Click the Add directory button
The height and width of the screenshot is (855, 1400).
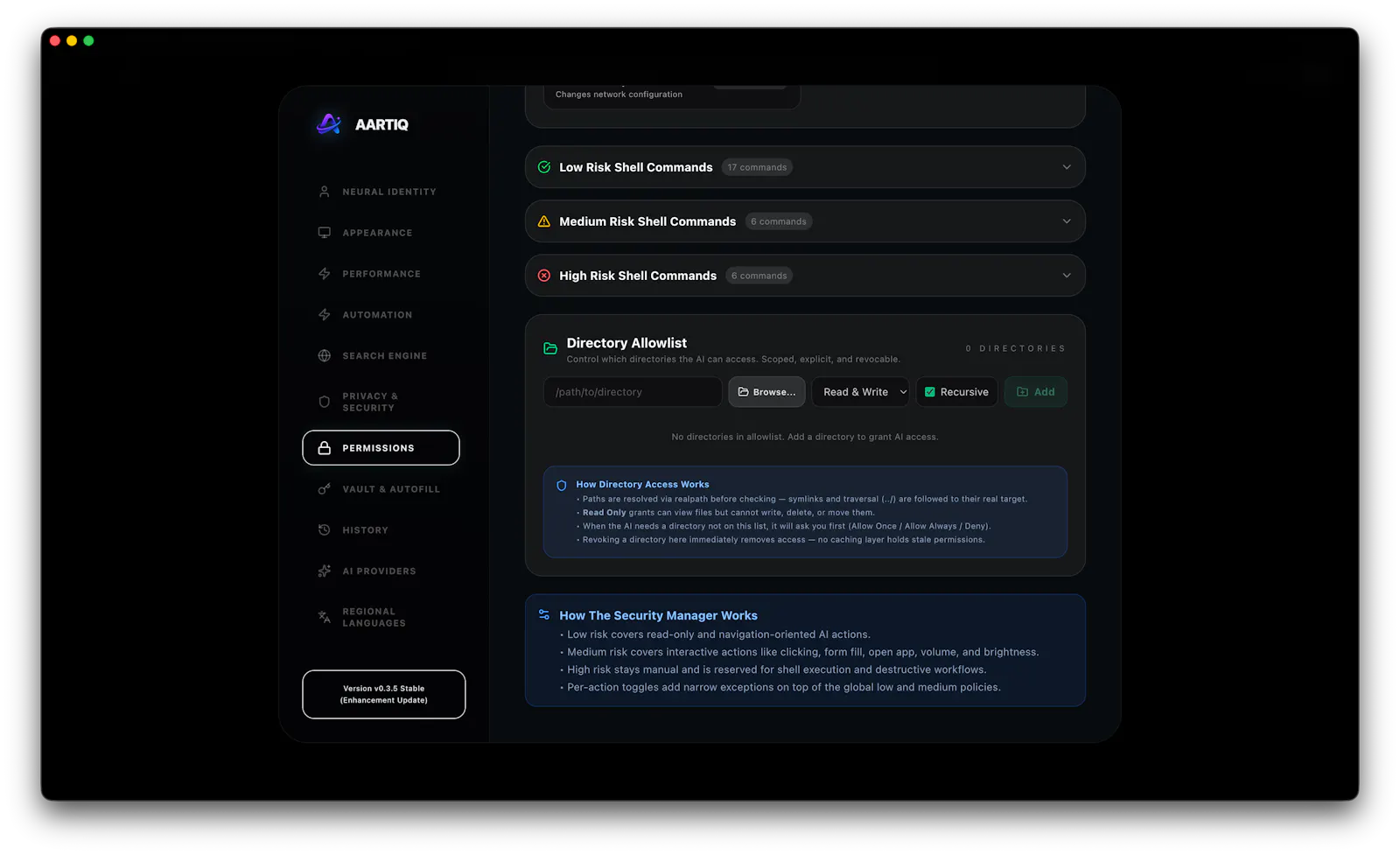(x=1035, y=392)
